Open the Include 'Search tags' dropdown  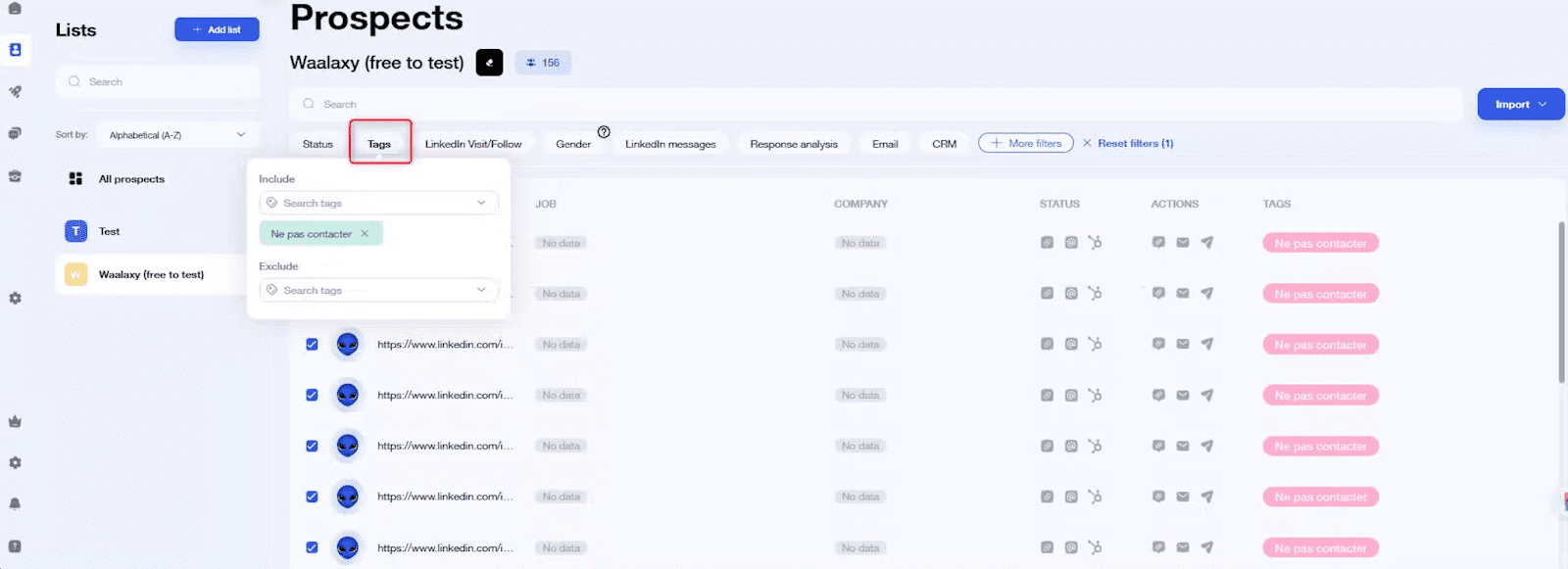tap(378, 204)
